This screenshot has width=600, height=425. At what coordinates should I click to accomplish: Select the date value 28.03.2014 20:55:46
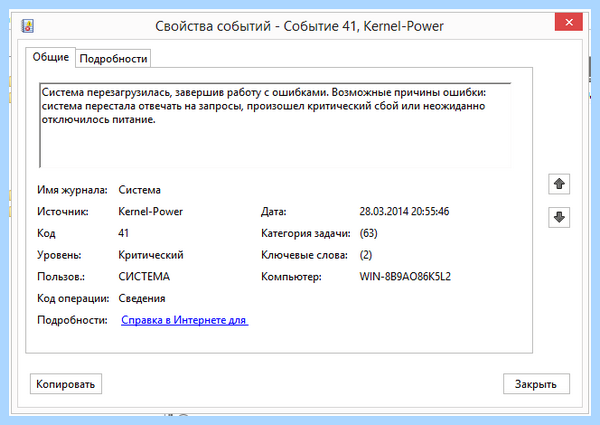click(x=404, y=211)
